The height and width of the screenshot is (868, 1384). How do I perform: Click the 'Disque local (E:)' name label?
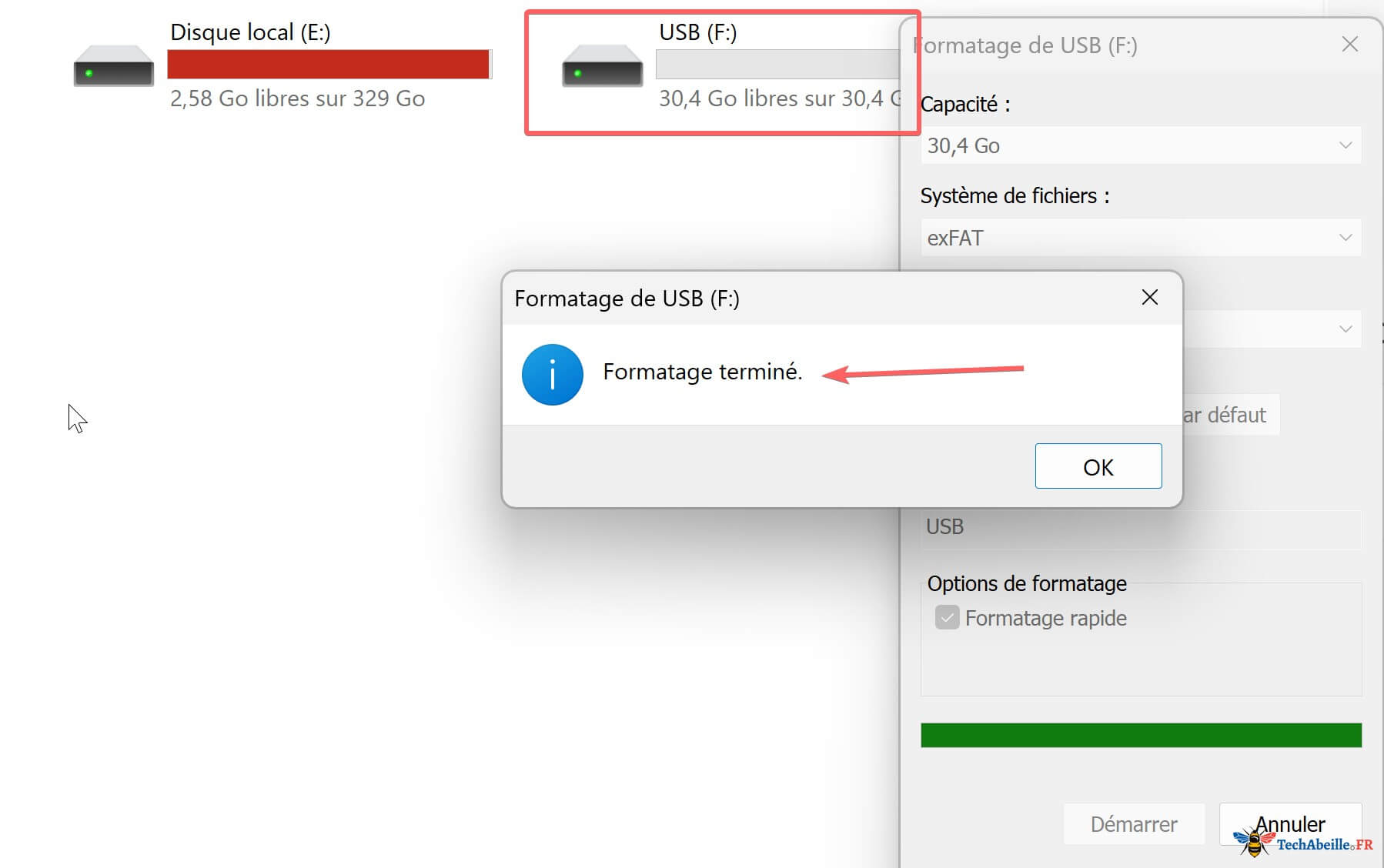(250, 32)
